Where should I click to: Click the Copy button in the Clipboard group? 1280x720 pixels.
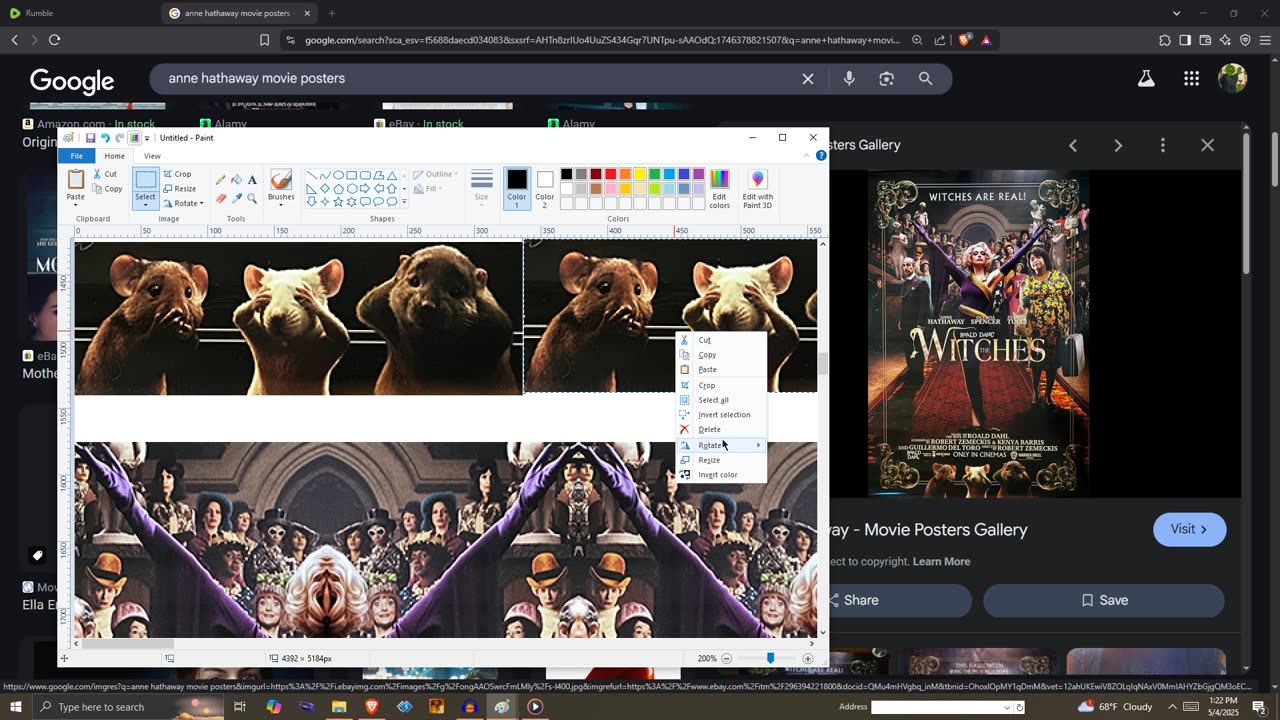pos(107,189)
